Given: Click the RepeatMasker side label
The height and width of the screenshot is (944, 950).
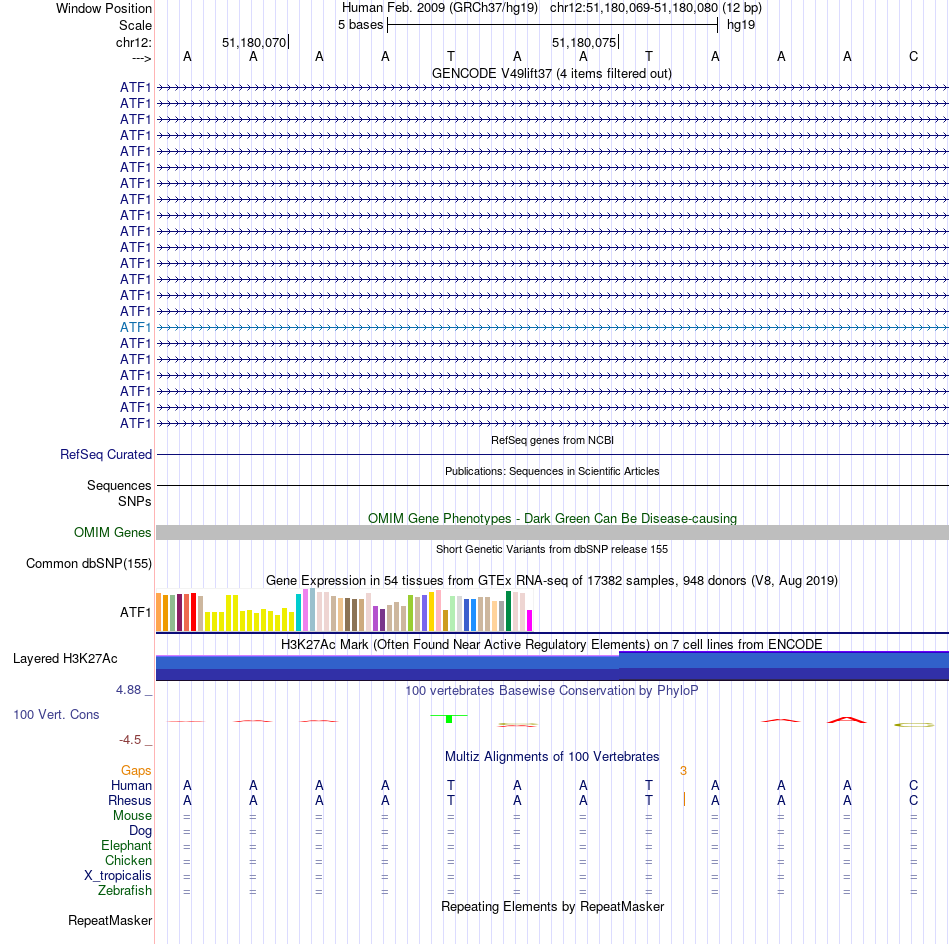Looking at the screenshot, I should [110, 920].
